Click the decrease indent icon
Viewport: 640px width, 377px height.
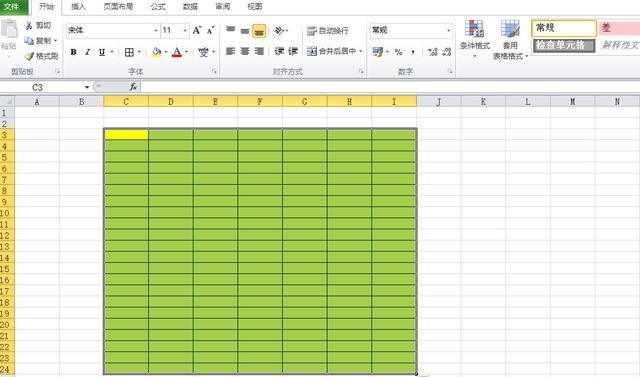tap(279, 51)
